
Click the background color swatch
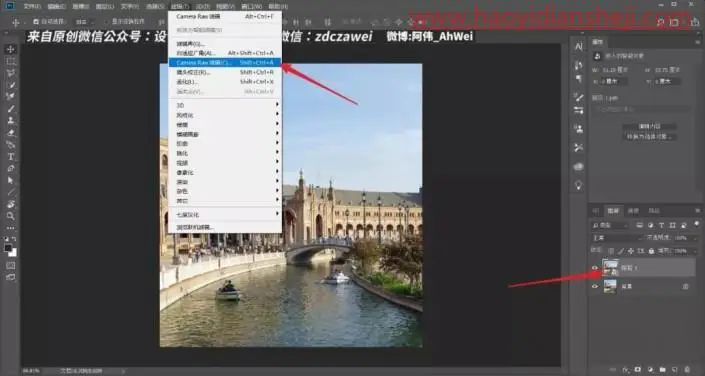click(x=14, y=253)
